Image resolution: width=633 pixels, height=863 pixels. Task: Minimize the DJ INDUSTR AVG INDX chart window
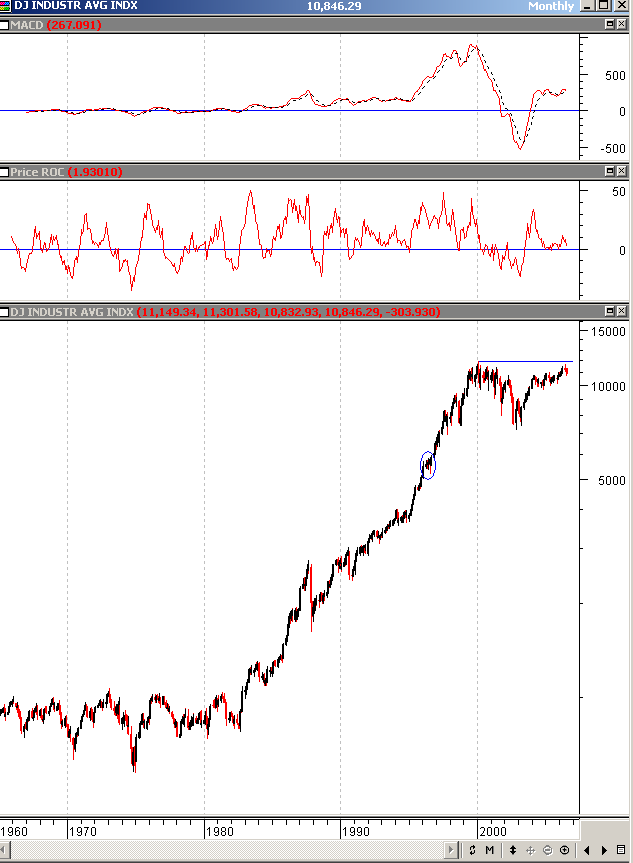coord(587,6)
